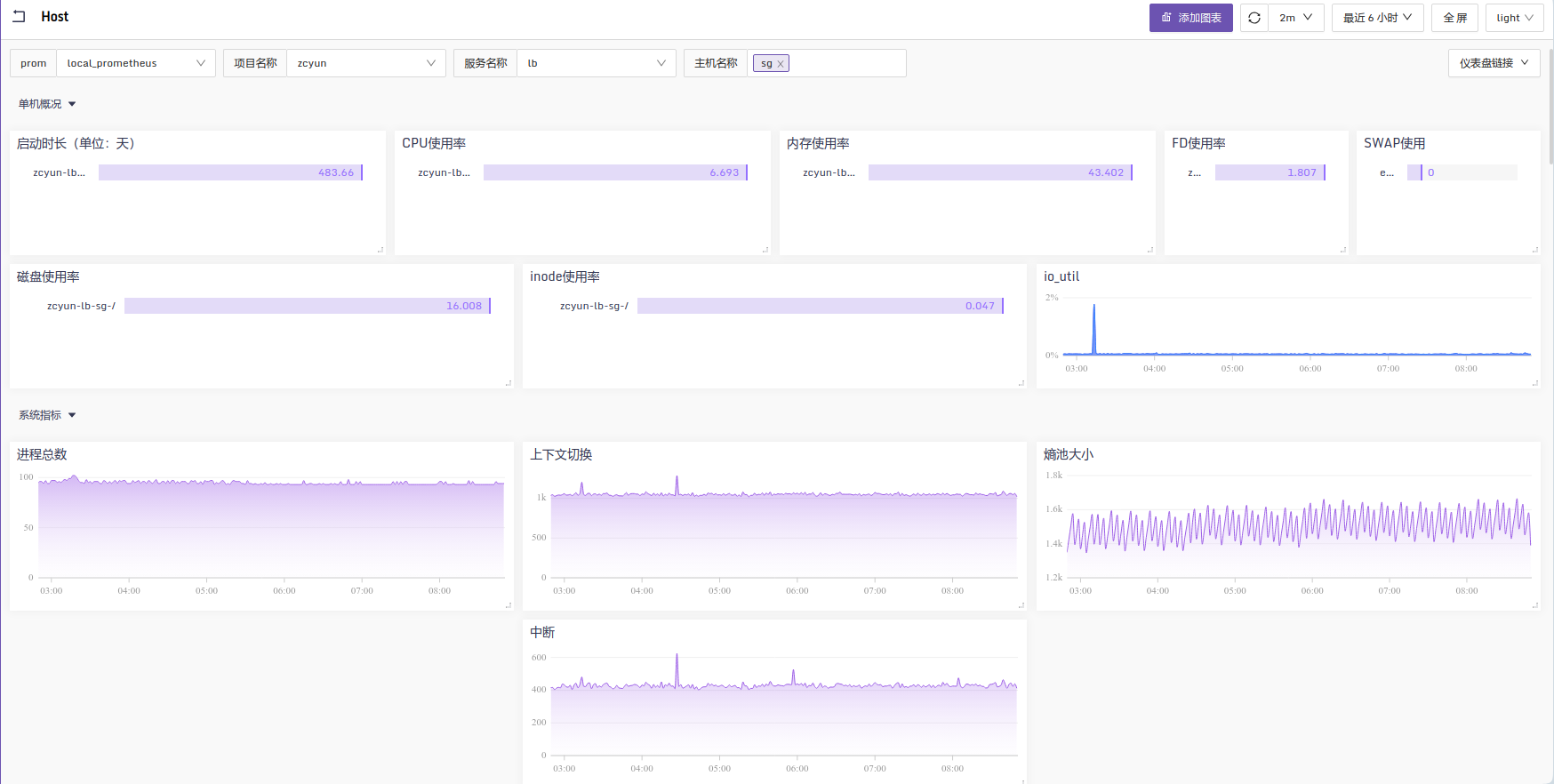Click the 启动时长 panel title

click(76, 143)
